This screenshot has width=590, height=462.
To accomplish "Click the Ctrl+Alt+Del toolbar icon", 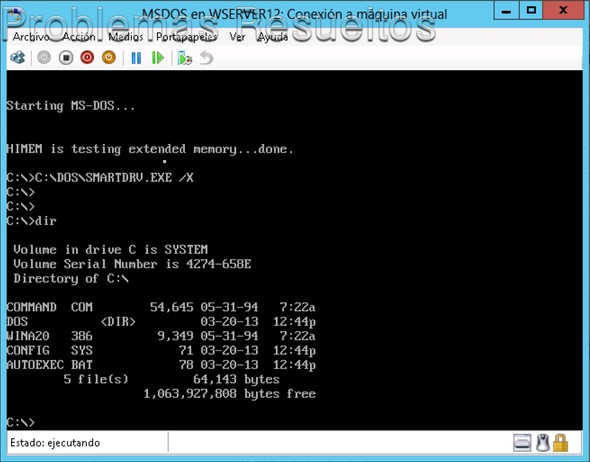I will coord(18,58).
